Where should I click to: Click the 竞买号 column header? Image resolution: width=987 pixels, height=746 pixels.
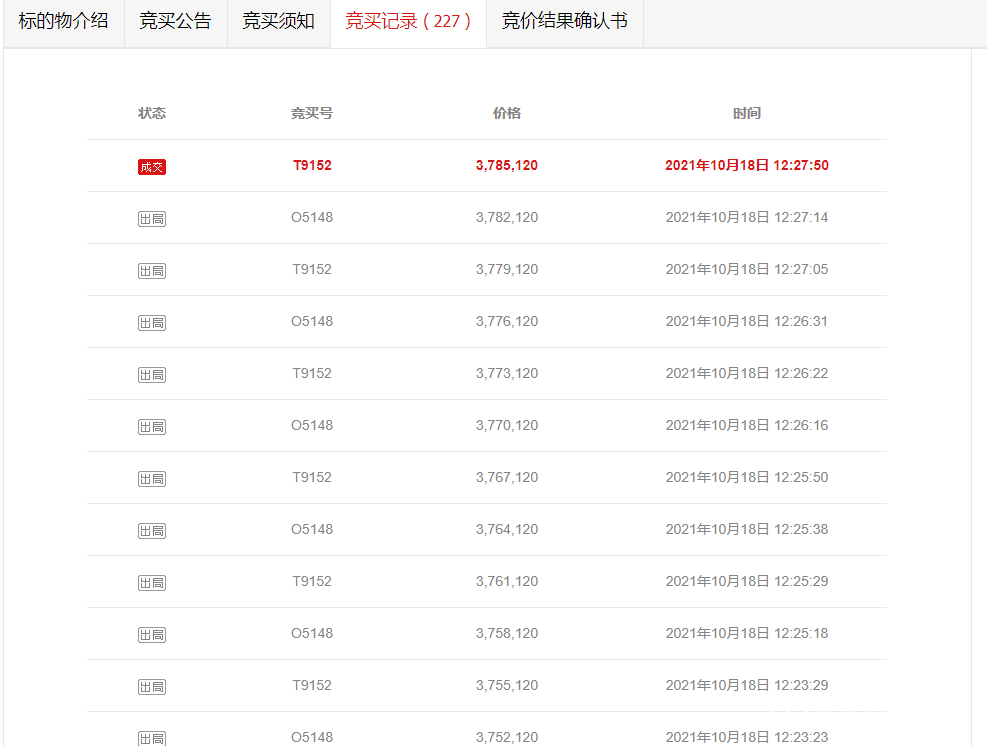pos(312,113)
